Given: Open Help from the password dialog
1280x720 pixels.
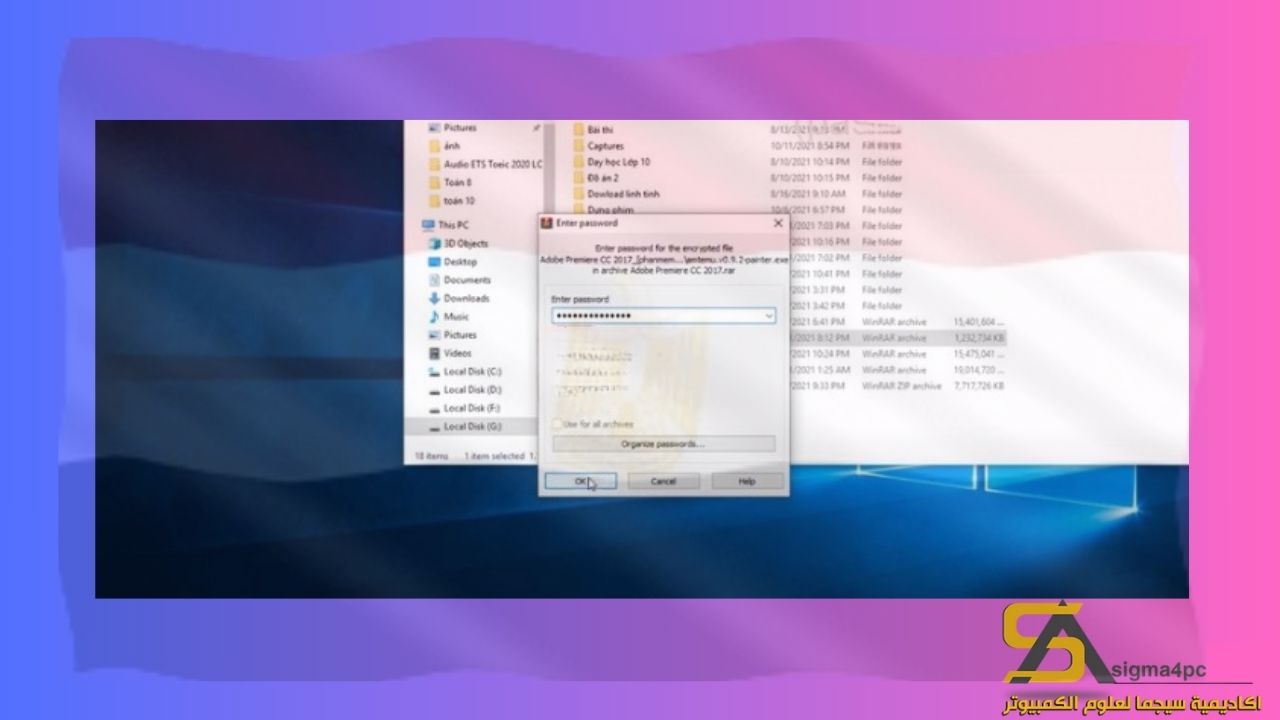Looking at the screenshot, I should click(746, 481).
